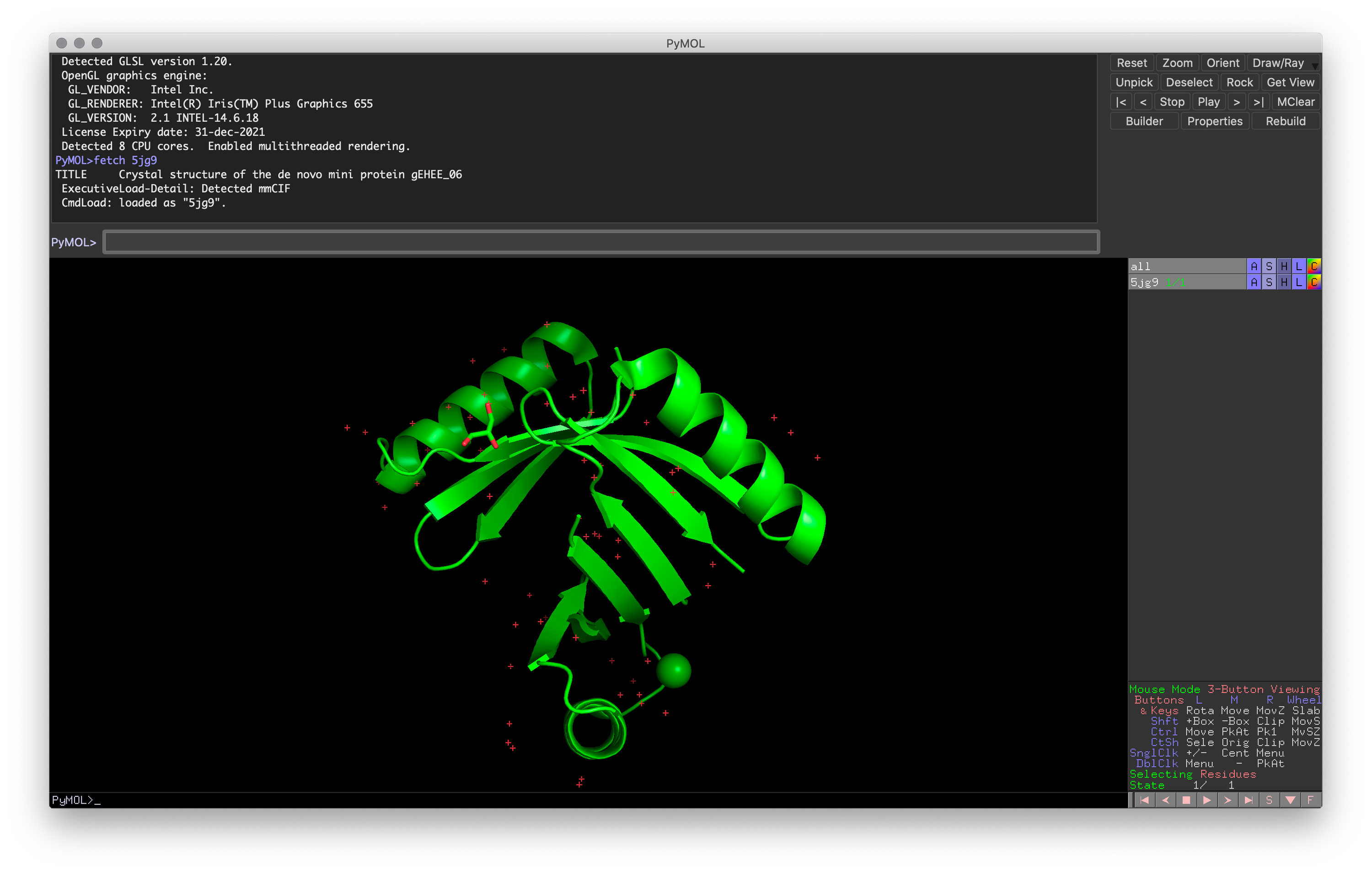Jump to last frame in bottom playback bar
The width and height of the screenshot is (1372, 874).
click(x=1249, y=800)
